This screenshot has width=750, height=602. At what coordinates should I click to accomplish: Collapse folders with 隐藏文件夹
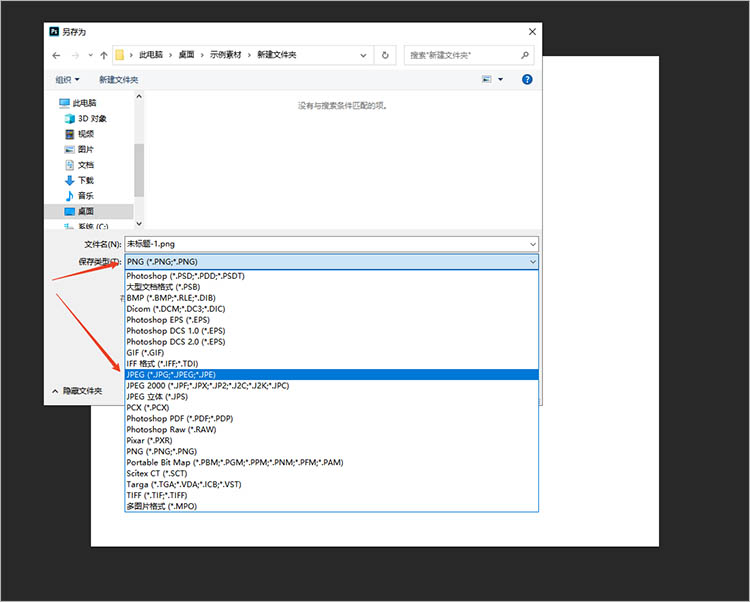point(77,391)
